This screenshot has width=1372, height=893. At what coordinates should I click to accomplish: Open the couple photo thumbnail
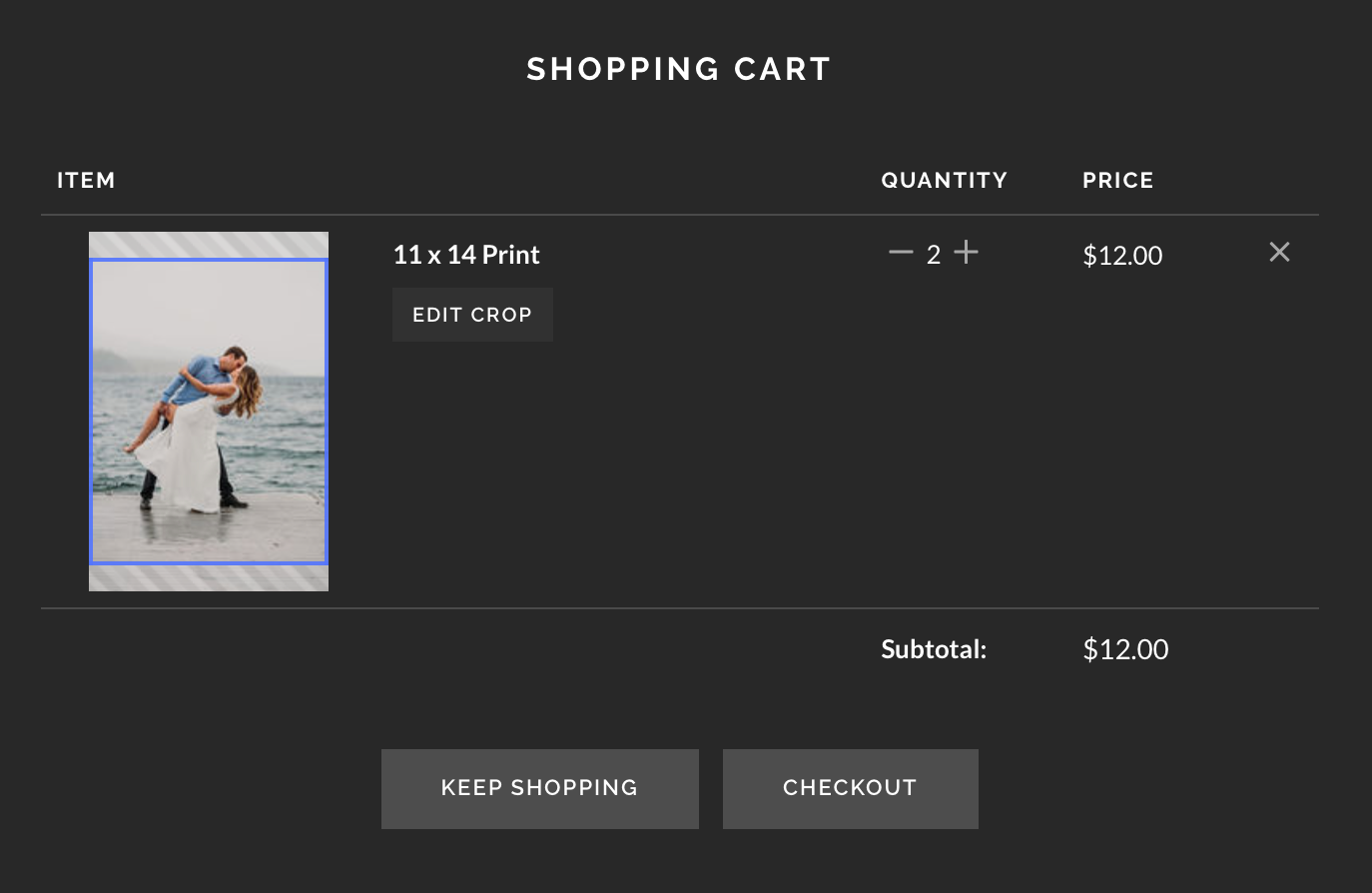[209, 412]
